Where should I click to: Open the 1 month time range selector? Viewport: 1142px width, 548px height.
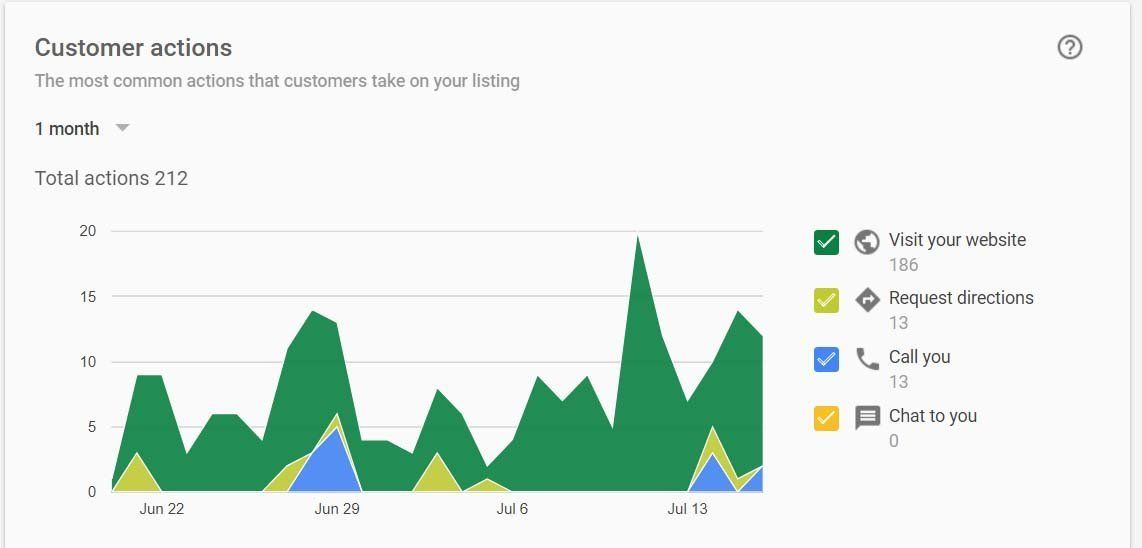(x=82, y=128)
